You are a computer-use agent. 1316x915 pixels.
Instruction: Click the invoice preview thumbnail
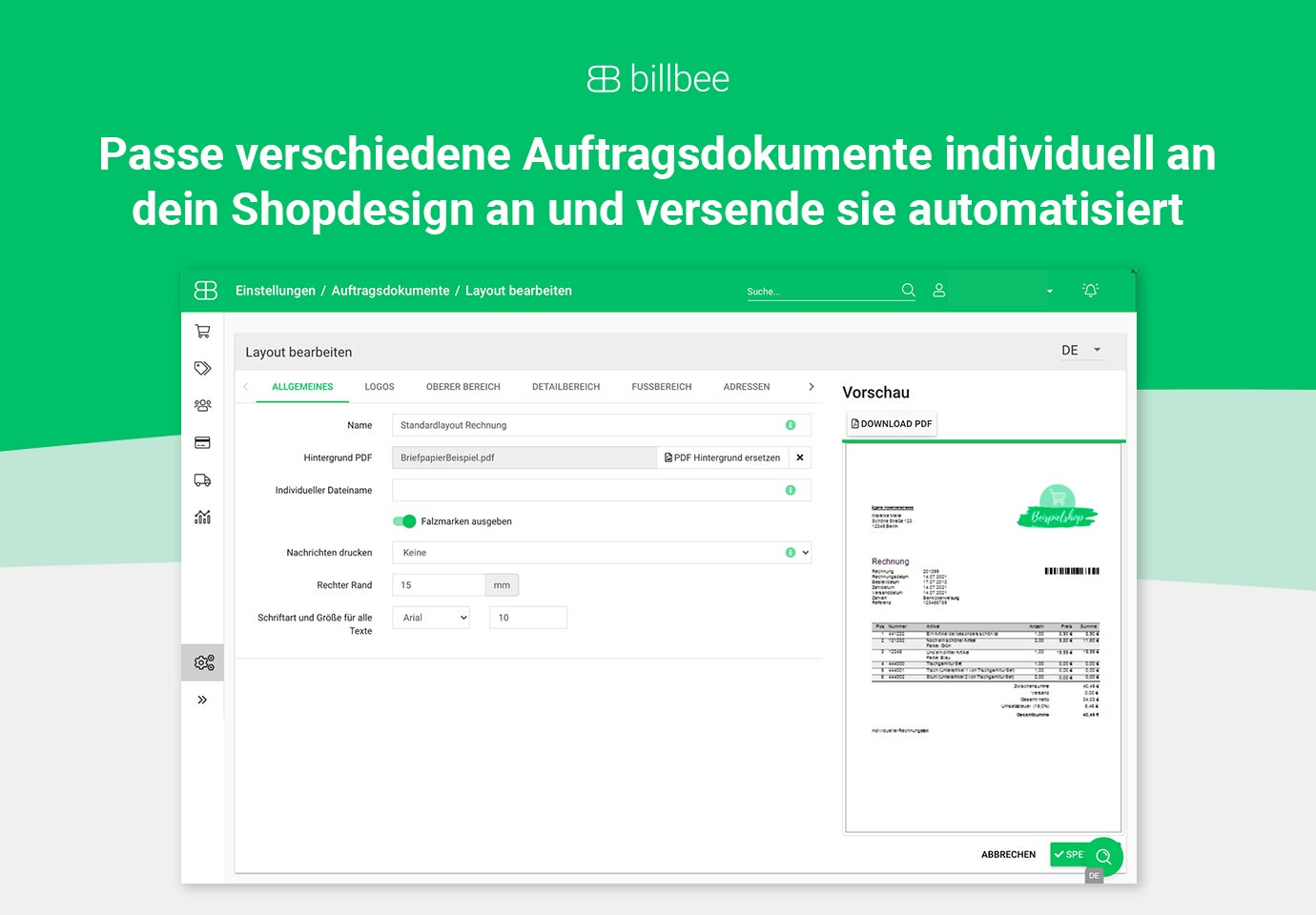tap(983, 639)
